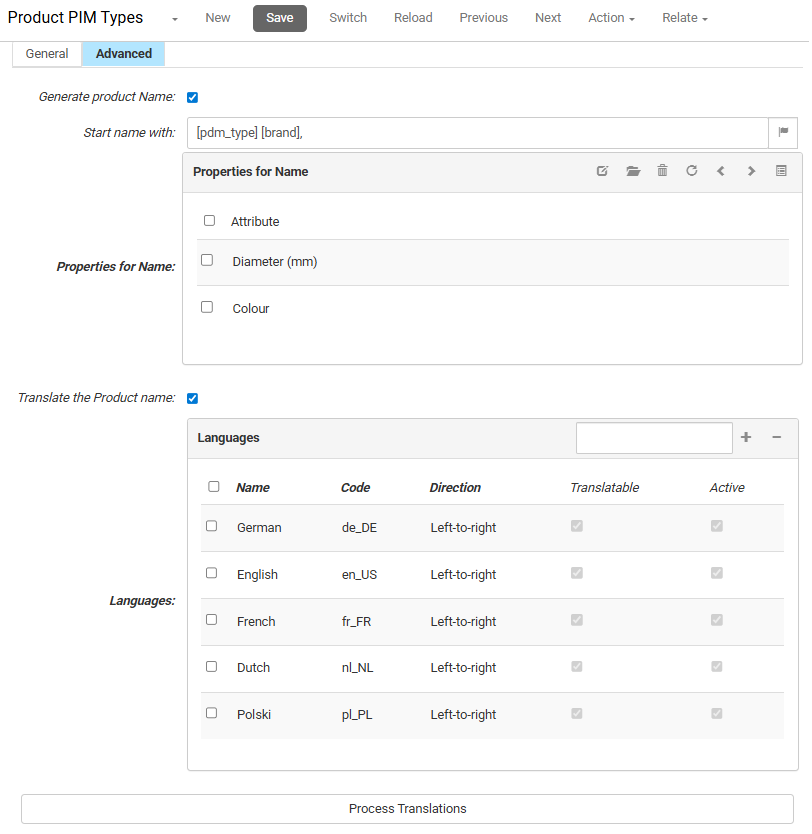Check the German language row
The image size is (812, 834).
click(212, 525)
